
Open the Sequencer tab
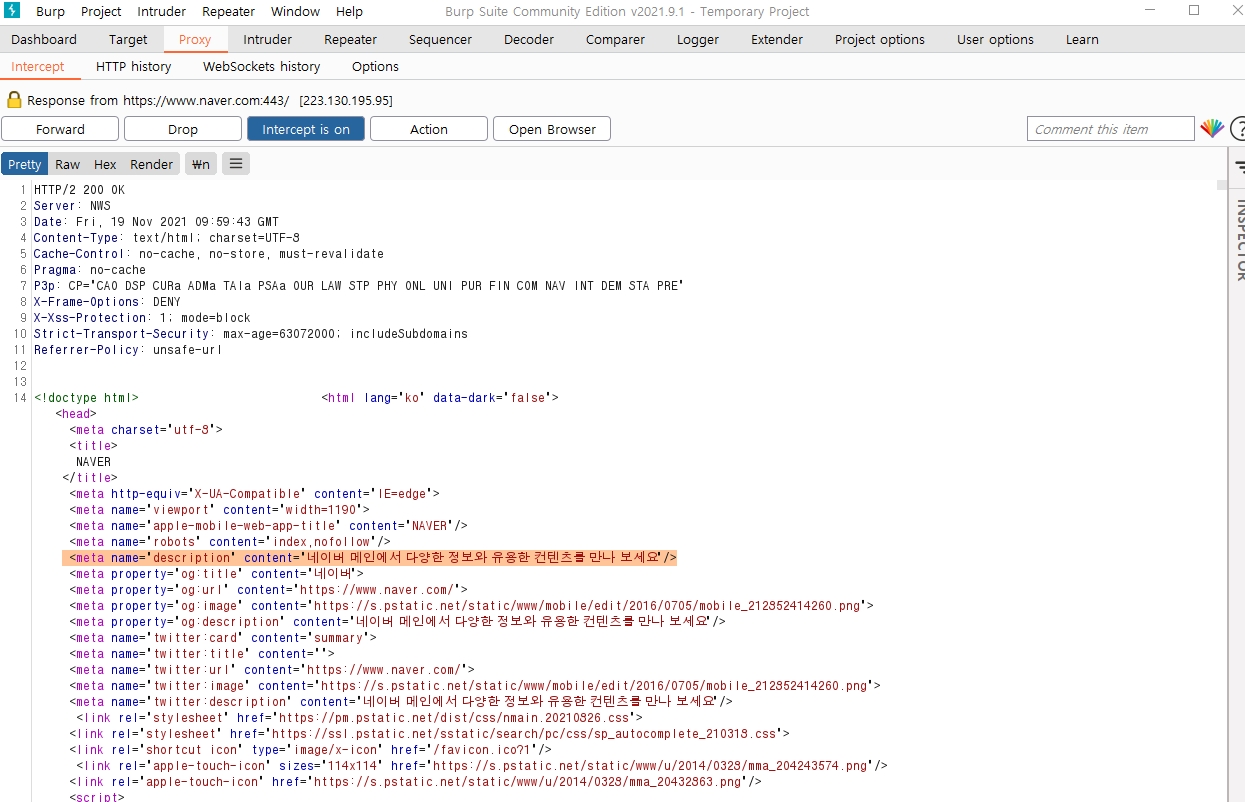coord(440,39)
